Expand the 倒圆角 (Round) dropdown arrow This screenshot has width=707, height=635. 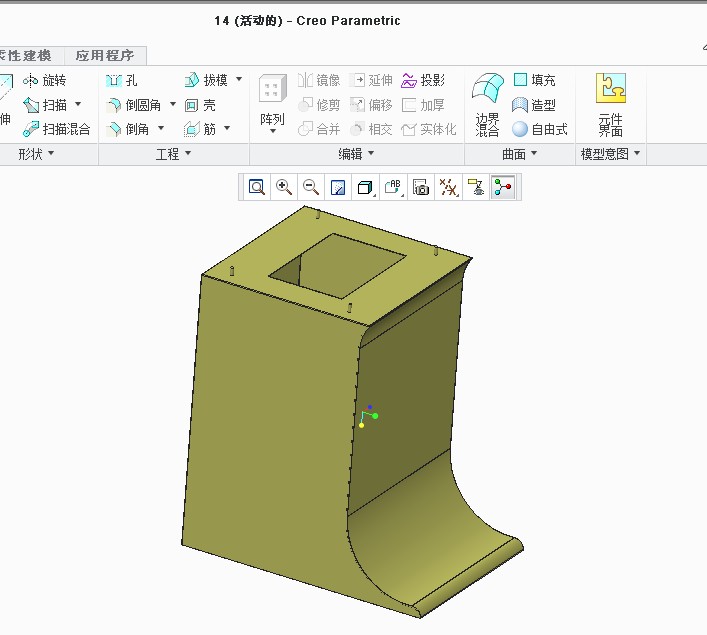pos(172,105)
